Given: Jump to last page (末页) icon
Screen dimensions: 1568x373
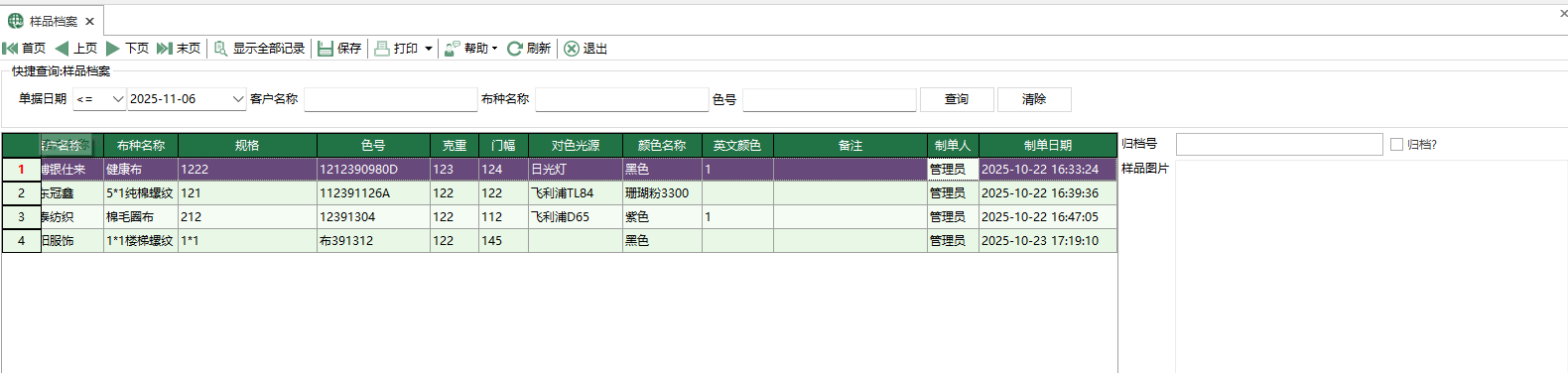Looking at the screenshot, I should pyautogui.click(x=165, y=49).
